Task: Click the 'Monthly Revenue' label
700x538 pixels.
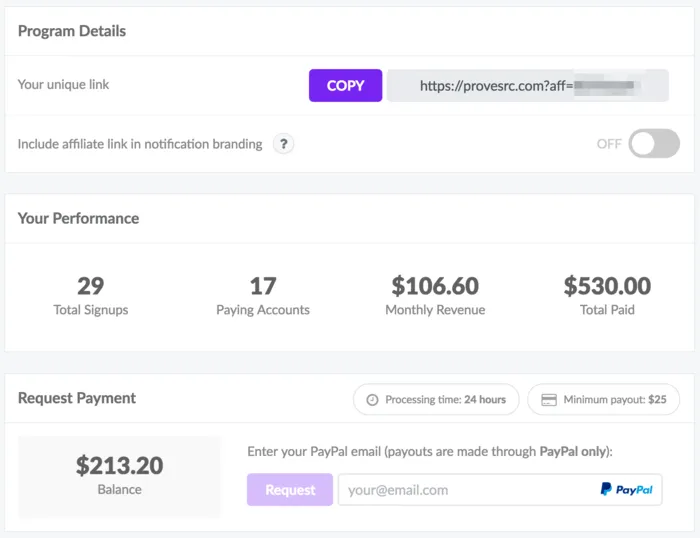Action: (x=435, y=310)
